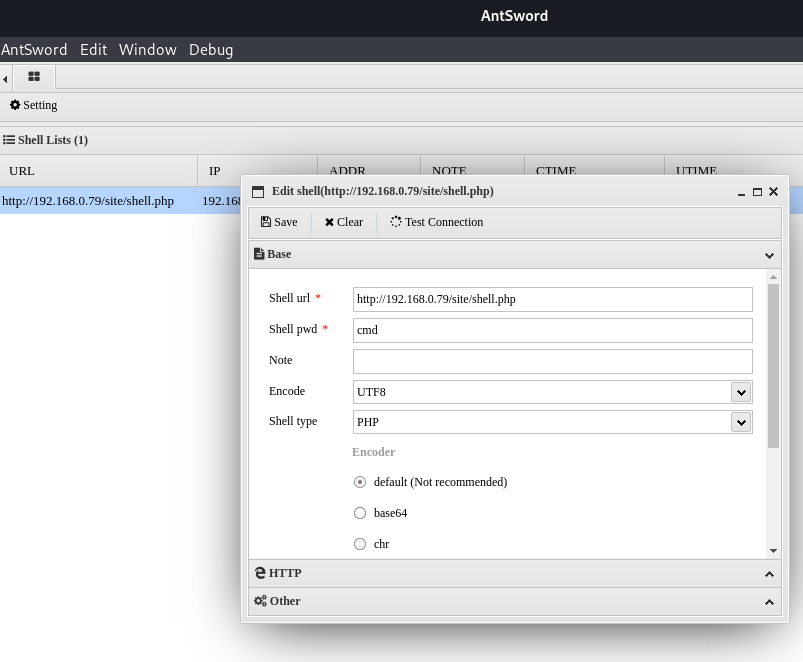803x662 pixels.
Task: Select the shell.php row URL in the shell list
Action: (x=88, y=201)
